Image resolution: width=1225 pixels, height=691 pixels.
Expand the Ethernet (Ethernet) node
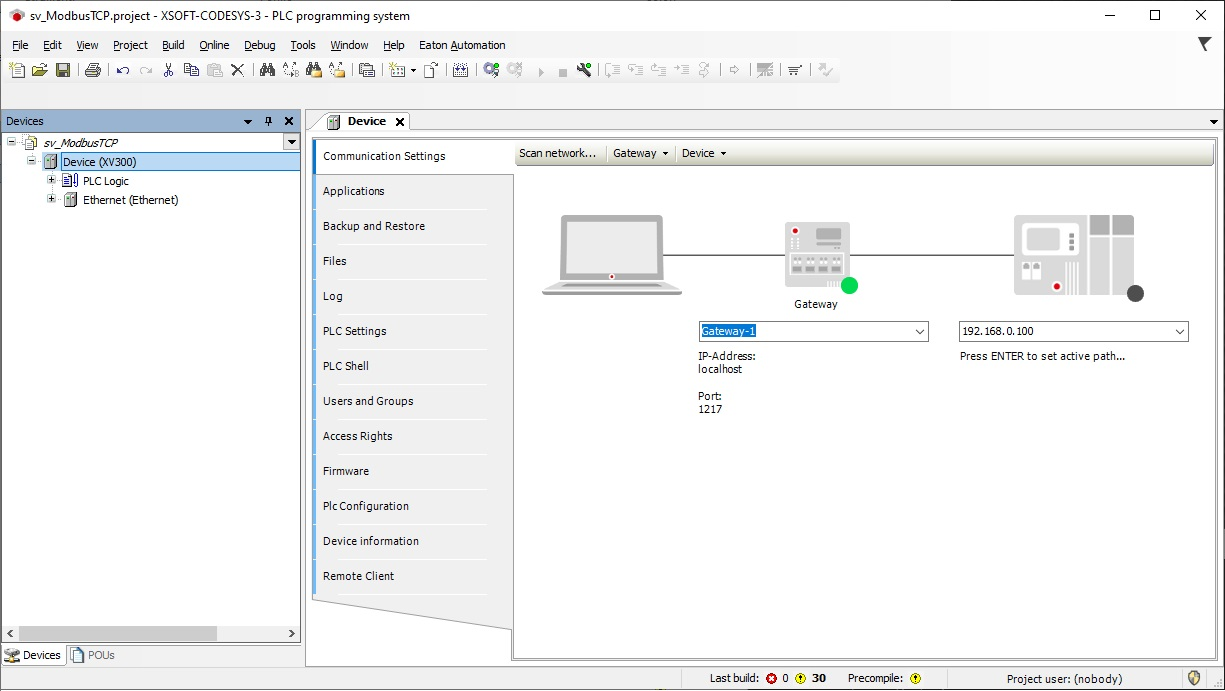click(x=52, y=200)
